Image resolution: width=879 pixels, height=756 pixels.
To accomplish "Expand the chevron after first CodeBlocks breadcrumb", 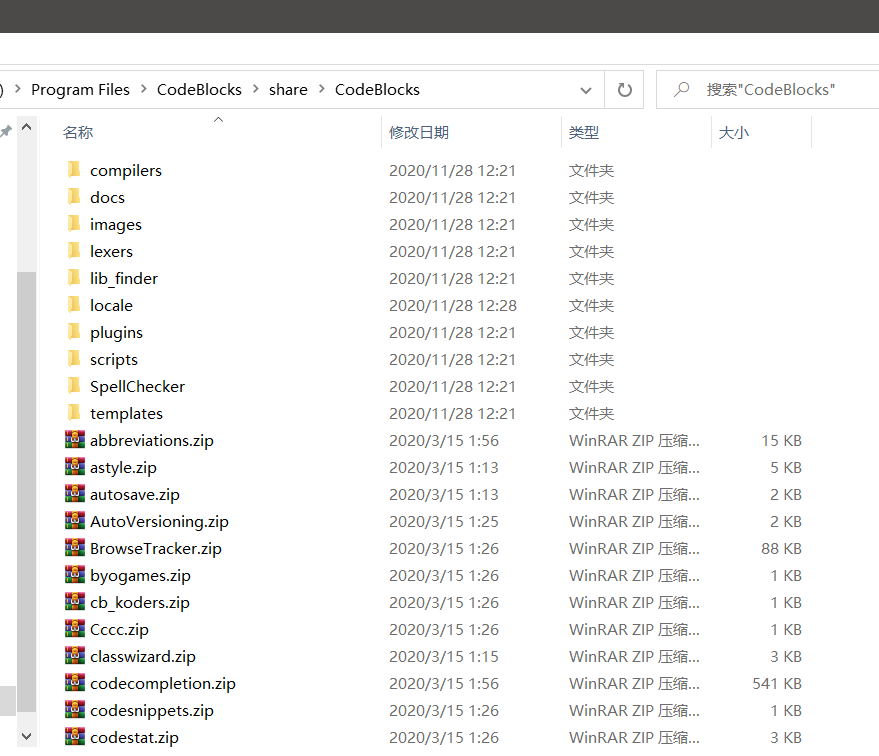I will point(256,89).
